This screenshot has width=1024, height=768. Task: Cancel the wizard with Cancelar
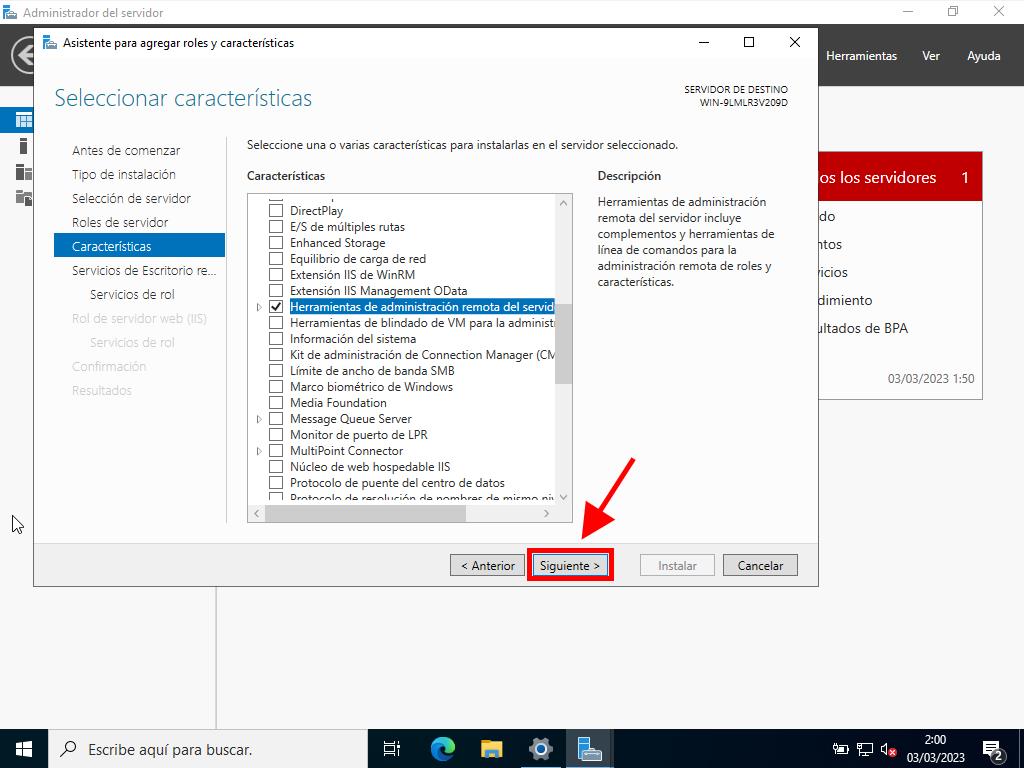coord(760,565)
